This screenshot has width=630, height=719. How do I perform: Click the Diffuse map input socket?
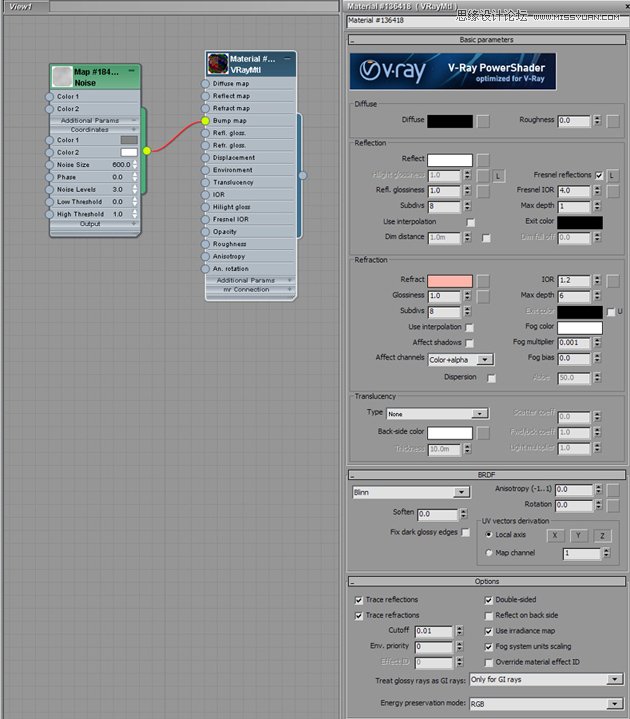click(205, 84)
